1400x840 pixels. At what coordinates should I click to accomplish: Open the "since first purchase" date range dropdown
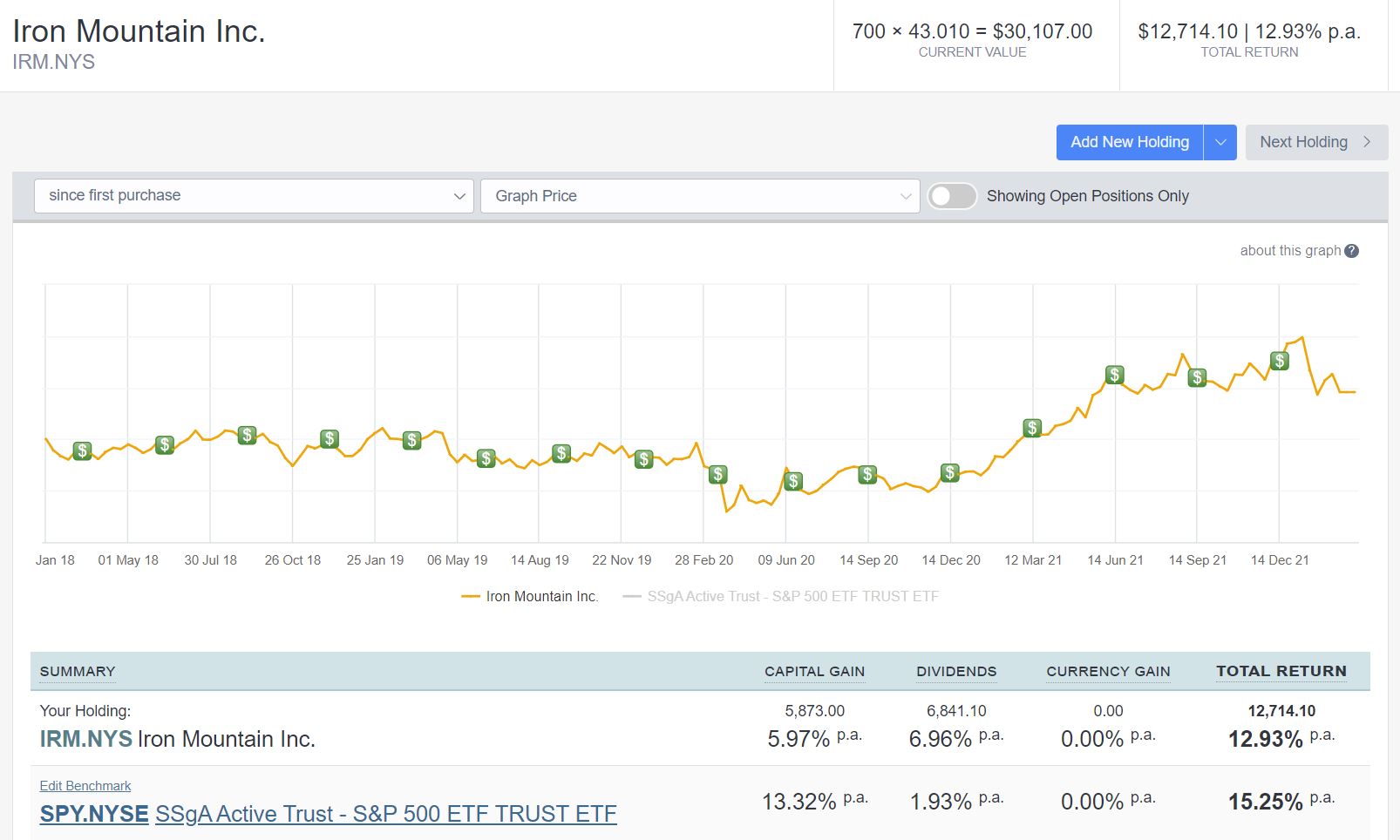click(253, 195)
